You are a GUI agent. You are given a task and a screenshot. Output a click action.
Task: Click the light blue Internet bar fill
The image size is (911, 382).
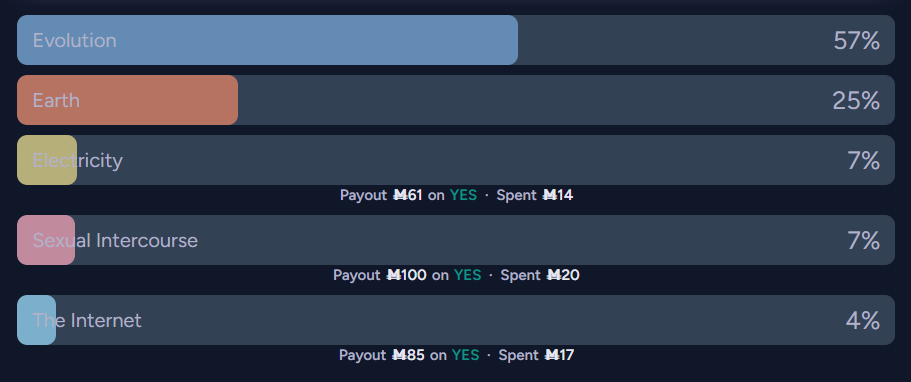click(x=36, y=320)
